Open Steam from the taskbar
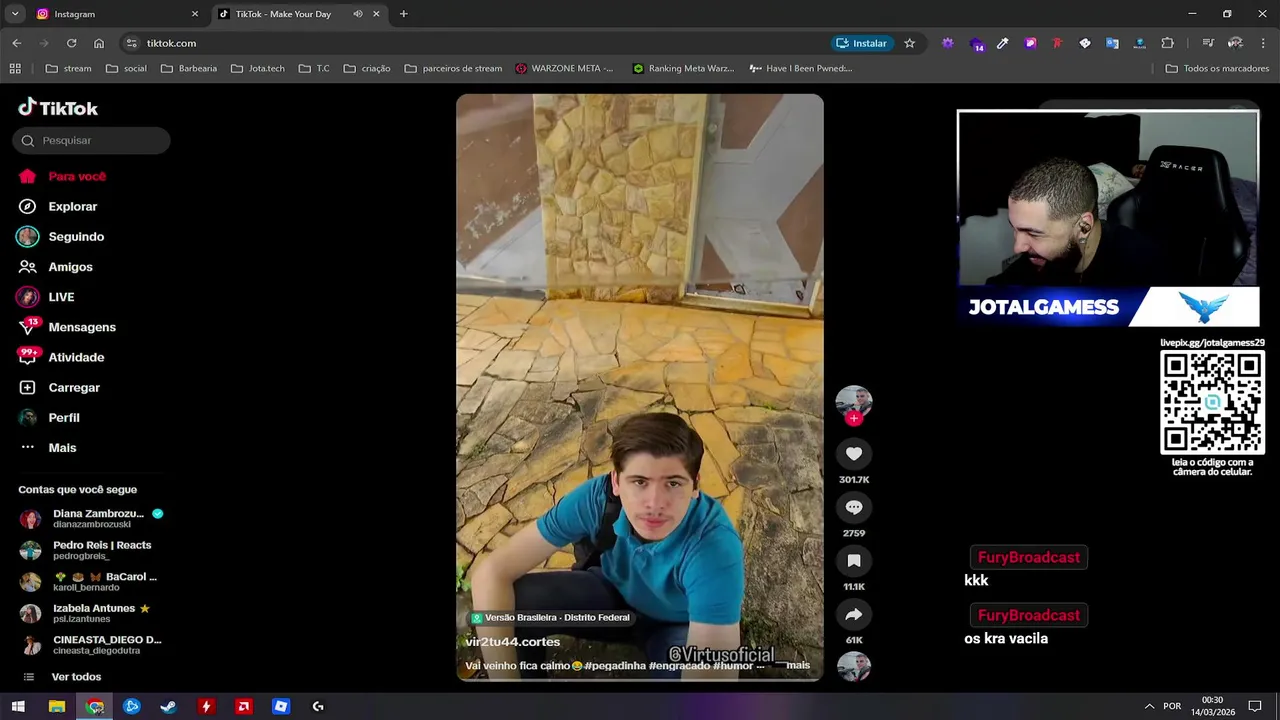This screenshot has width=1280, height=720. [x=168, y=706]
